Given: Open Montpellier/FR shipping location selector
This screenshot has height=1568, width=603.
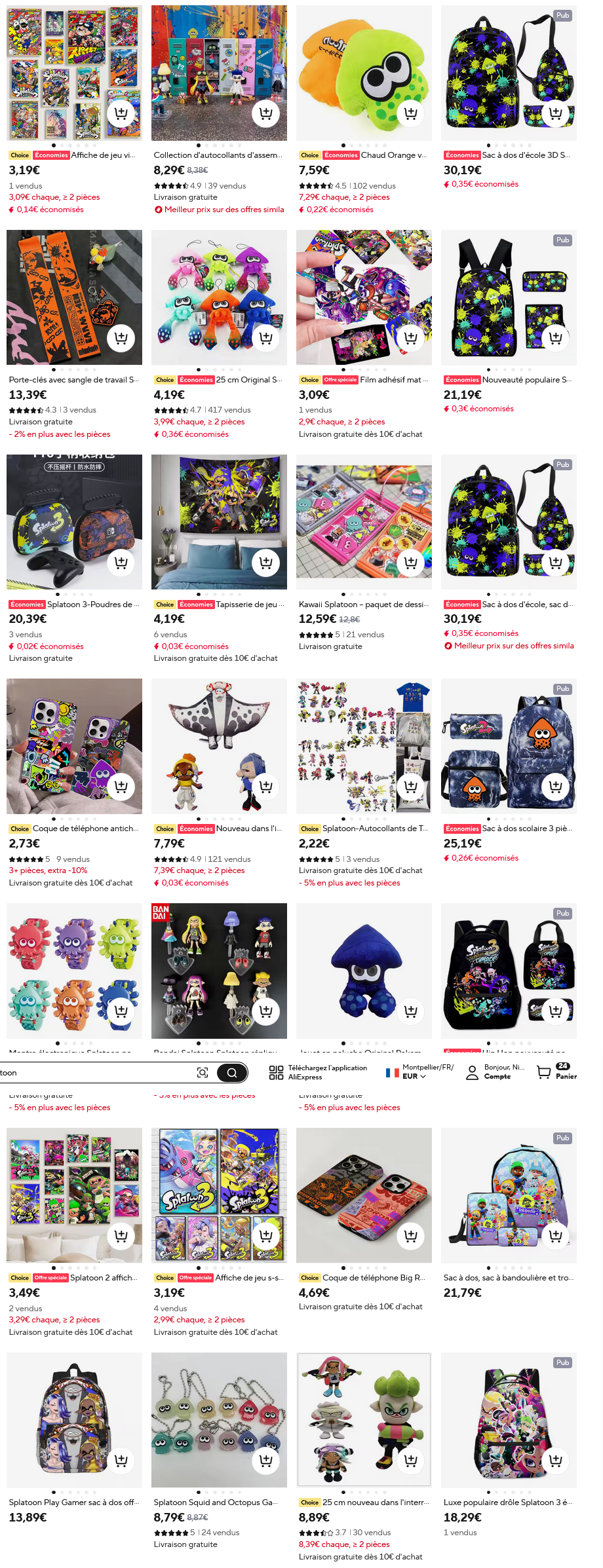Looking at the screenshot, I should 428,1067.
